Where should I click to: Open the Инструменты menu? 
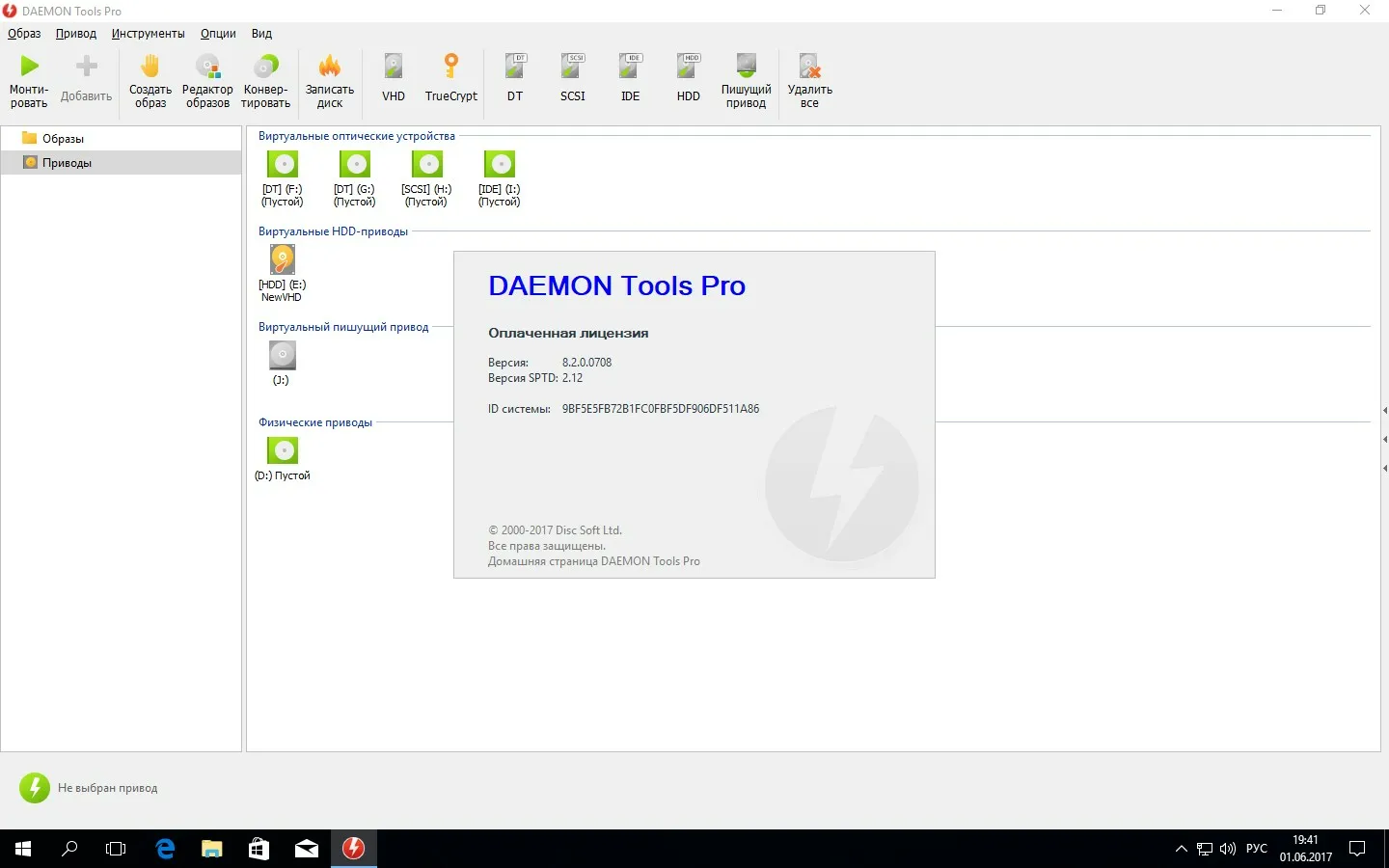pyautogui.click(x=148, y=34)
